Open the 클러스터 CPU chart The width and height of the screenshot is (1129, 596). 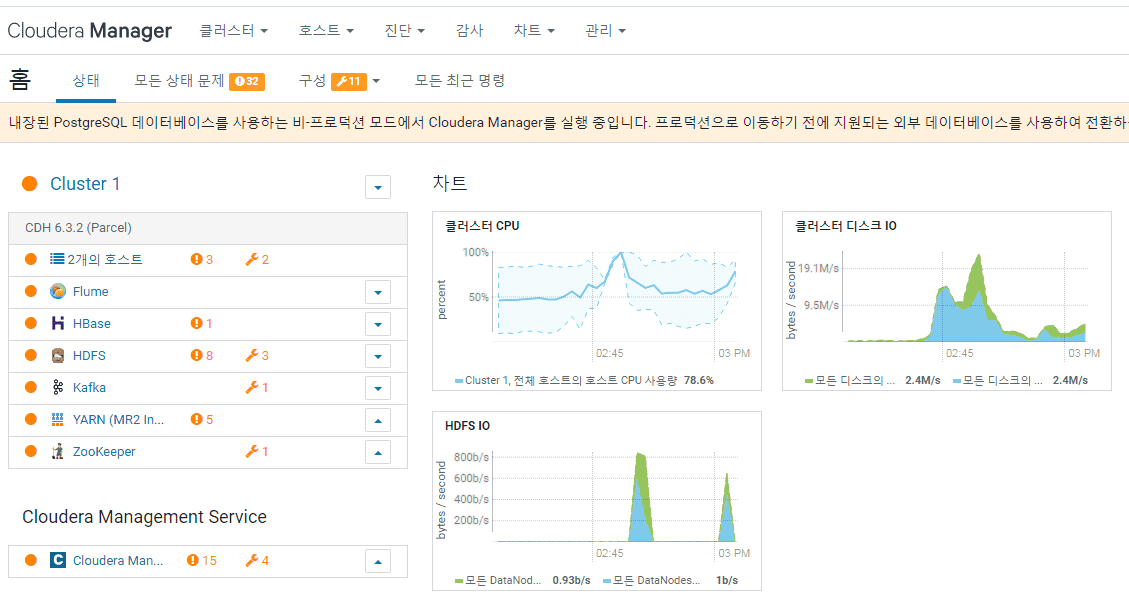tap(597, 301)
